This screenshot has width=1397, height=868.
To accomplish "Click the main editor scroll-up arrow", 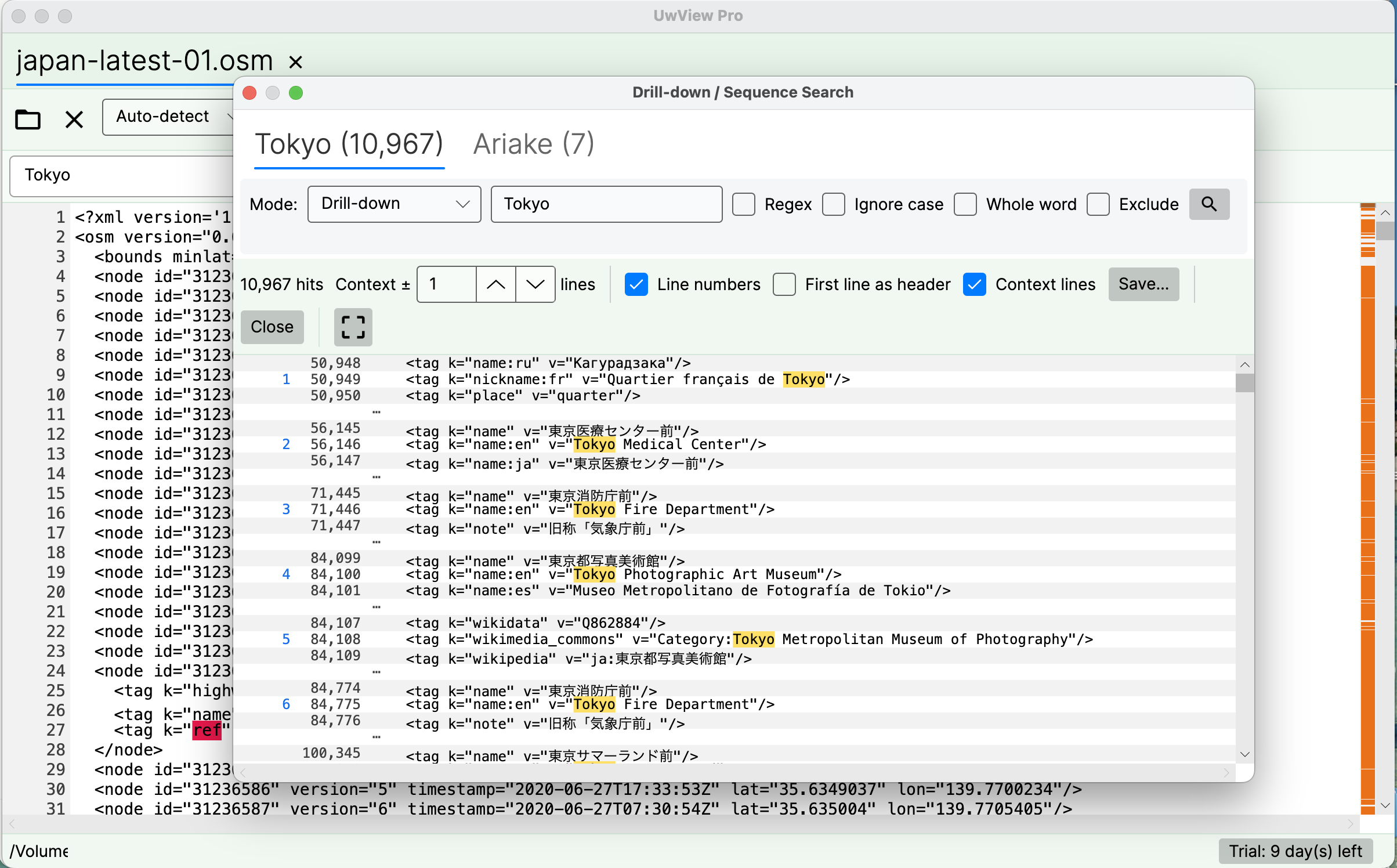I will click(x=1385, y=213).
